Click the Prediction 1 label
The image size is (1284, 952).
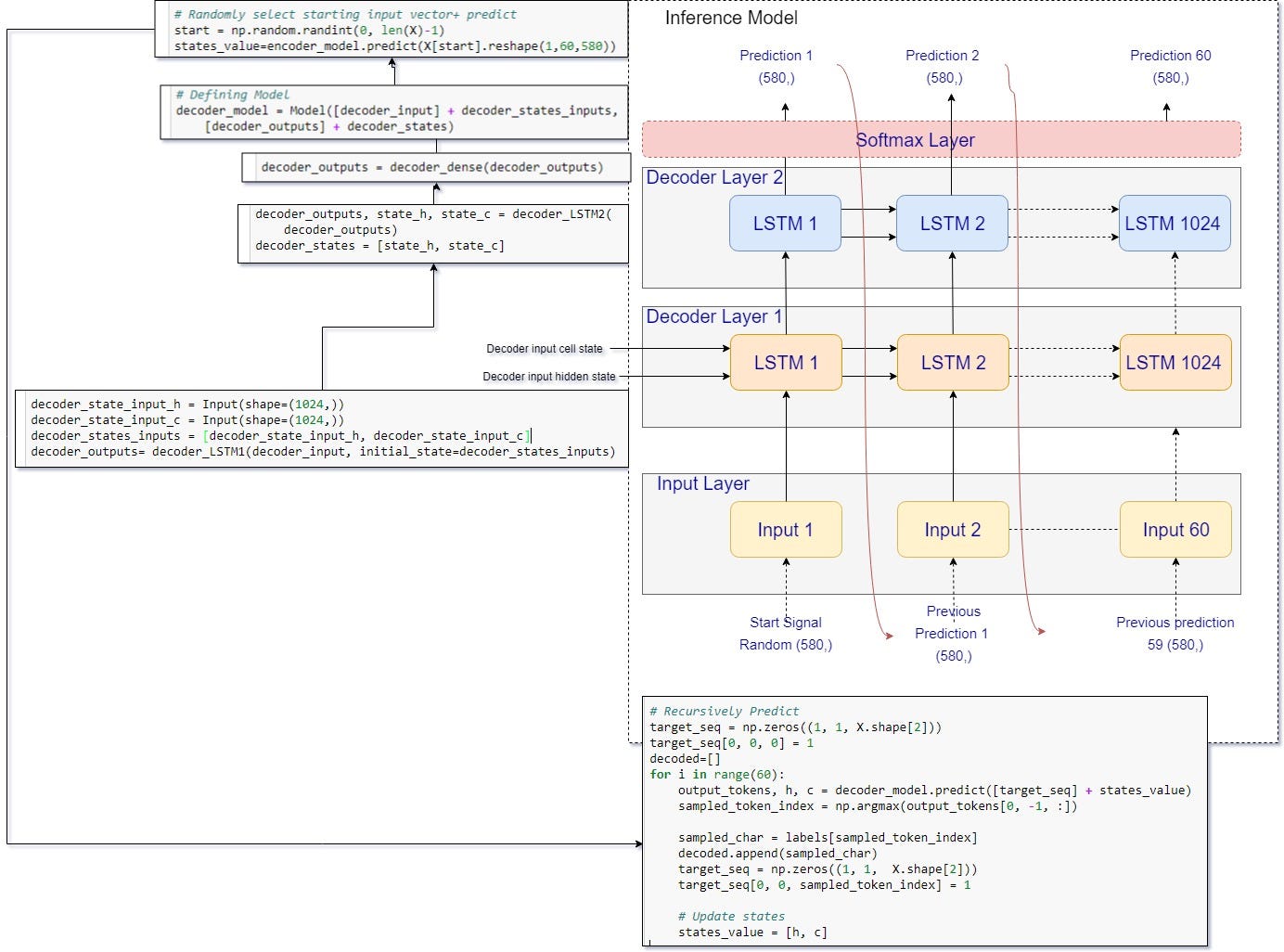point(775,56)
